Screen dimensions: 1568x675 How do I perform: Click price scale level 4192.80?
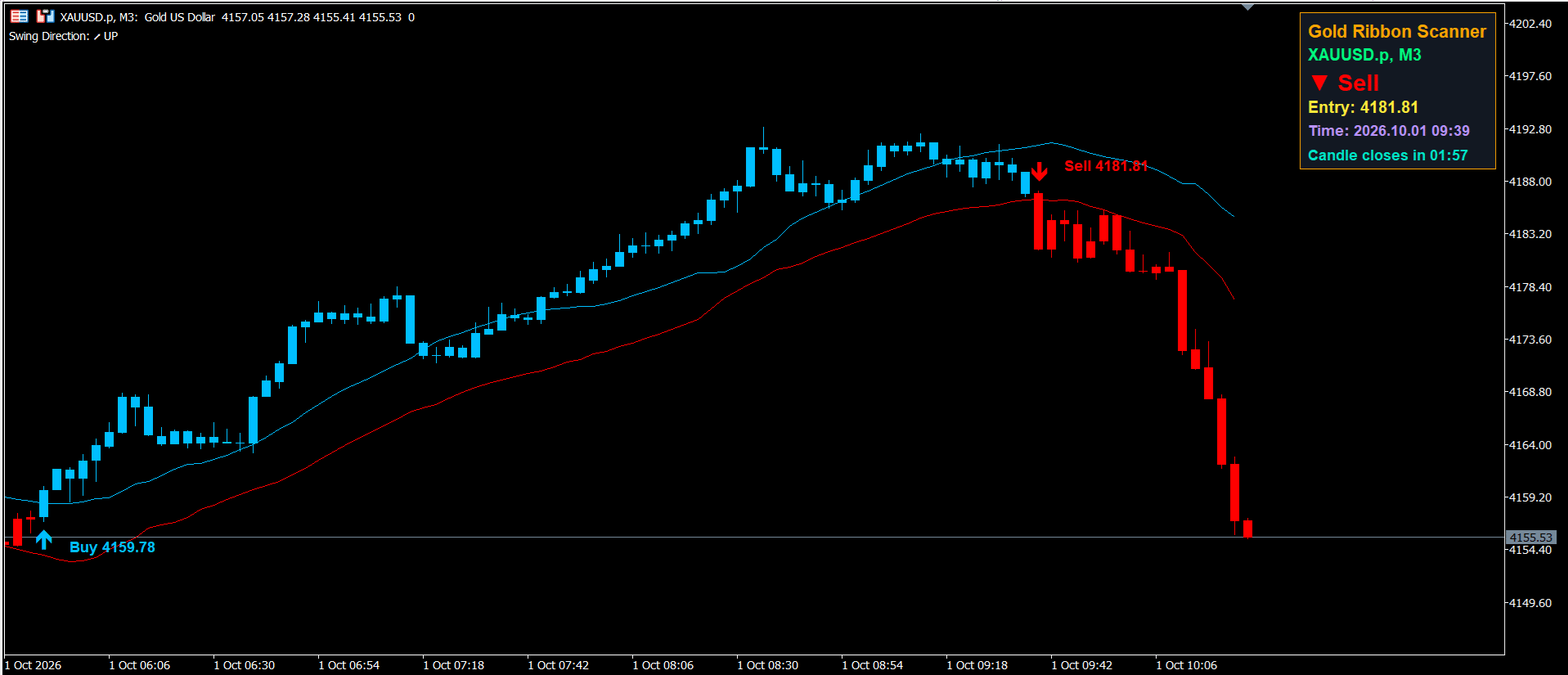(1530, 129)
